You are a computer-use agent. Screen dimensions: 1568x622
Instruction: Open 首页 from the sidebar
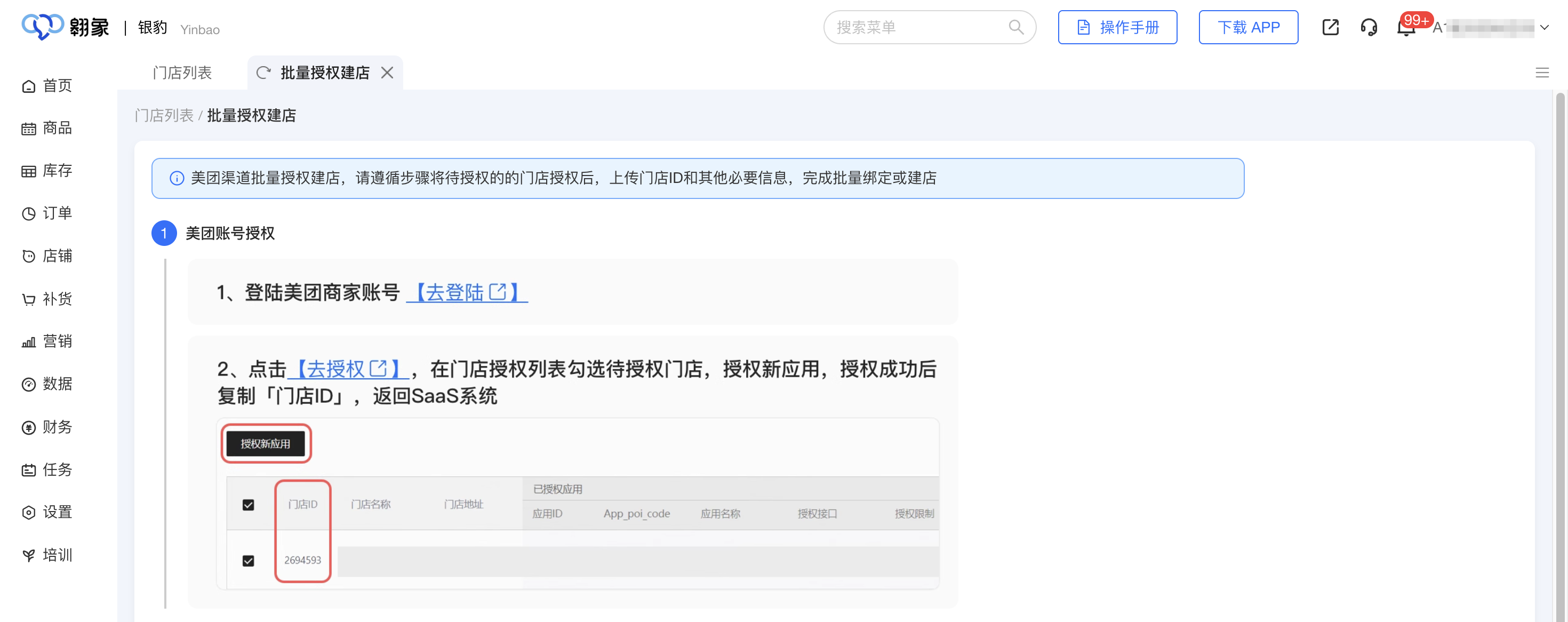[47, 86]
